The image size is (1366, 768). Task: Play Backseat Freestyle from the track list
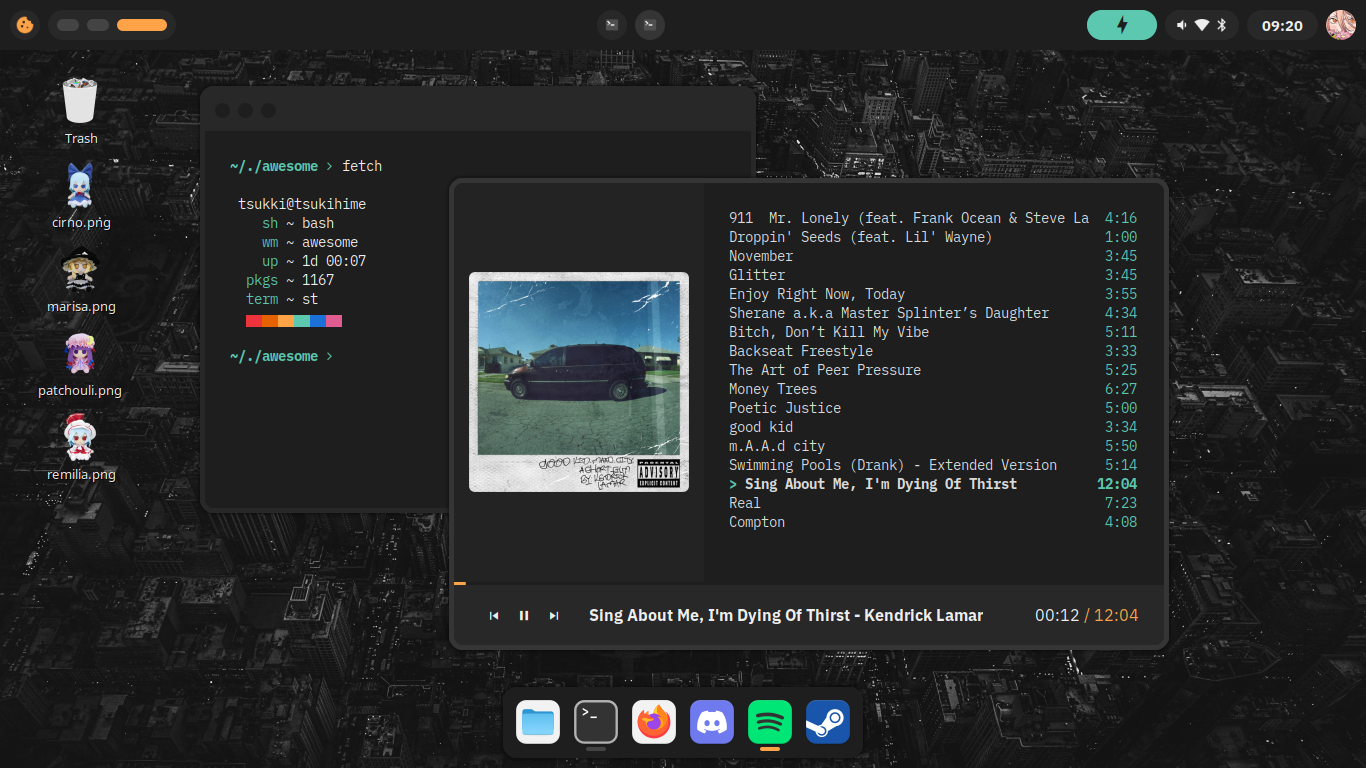click(800, 351)
